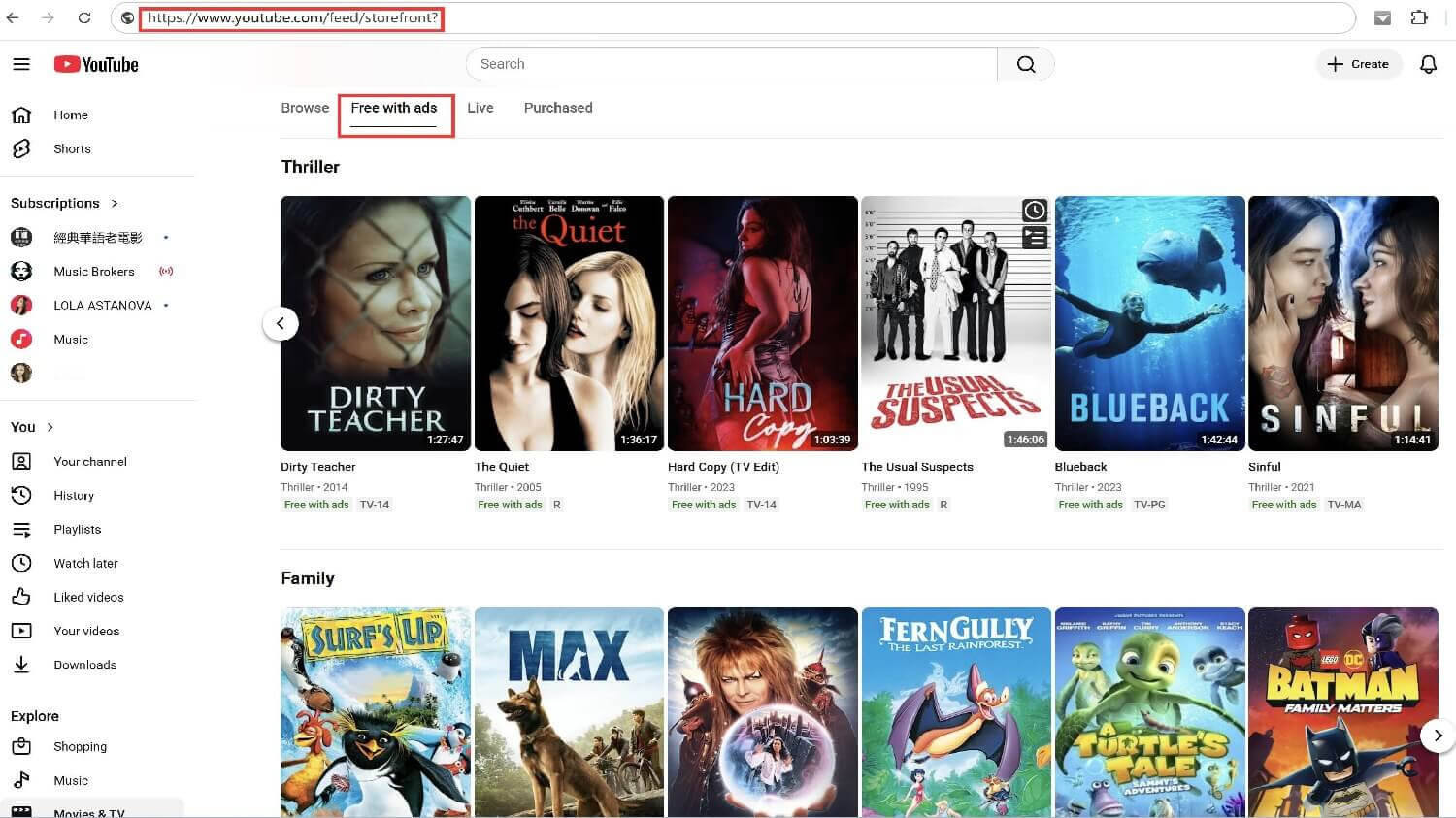Expand the Subscriptions section
This screenshot has height=818, width=1456.
[64, 203]
